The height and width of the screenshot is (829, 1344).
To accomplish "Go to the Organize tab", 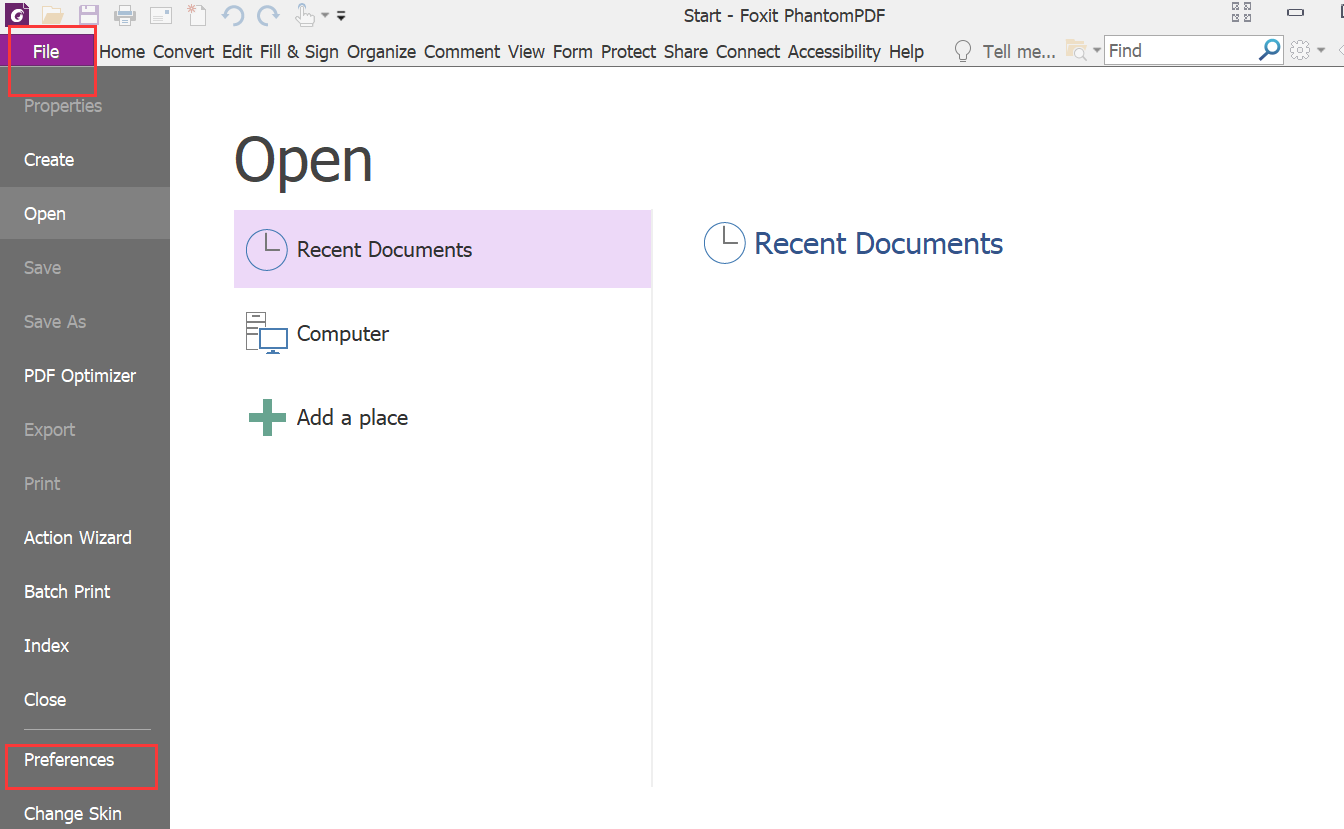I will (381, 52).
